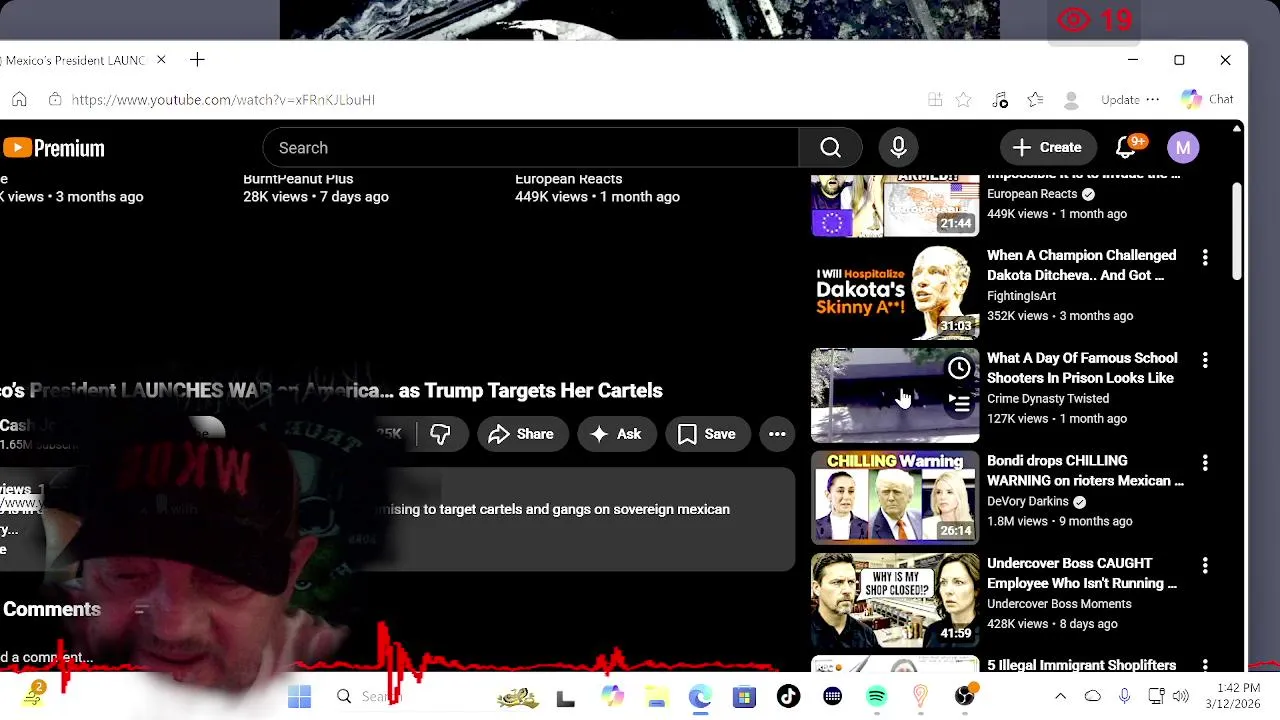The height and width of the screenshot is (720, 1280).
Task: Click the browser Home icon
Action: click(x=19, y=100)
